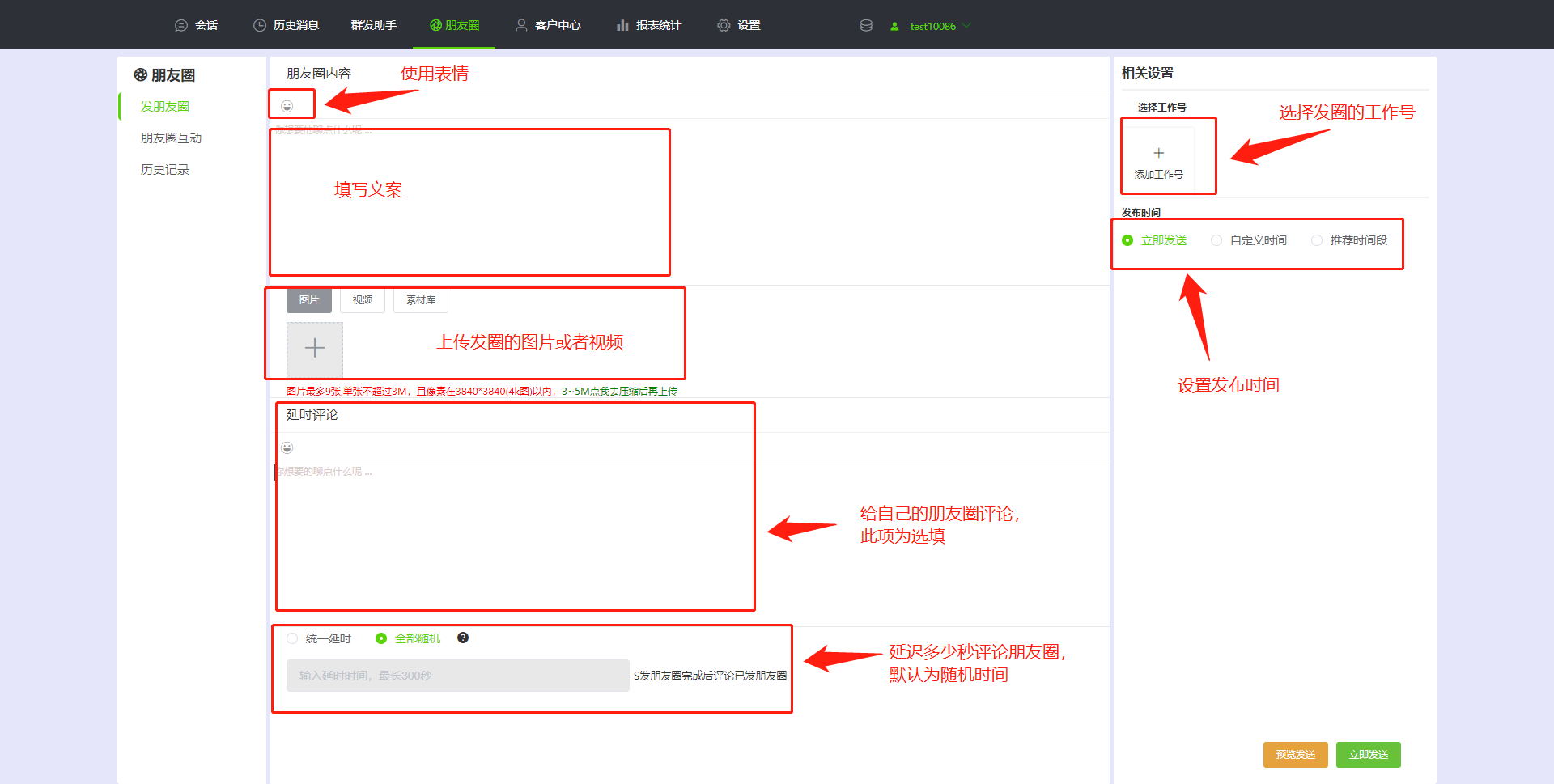Click the 历史消息 clock icon
The height and width of the screenshot is (784, 1554).
(260, 26)
